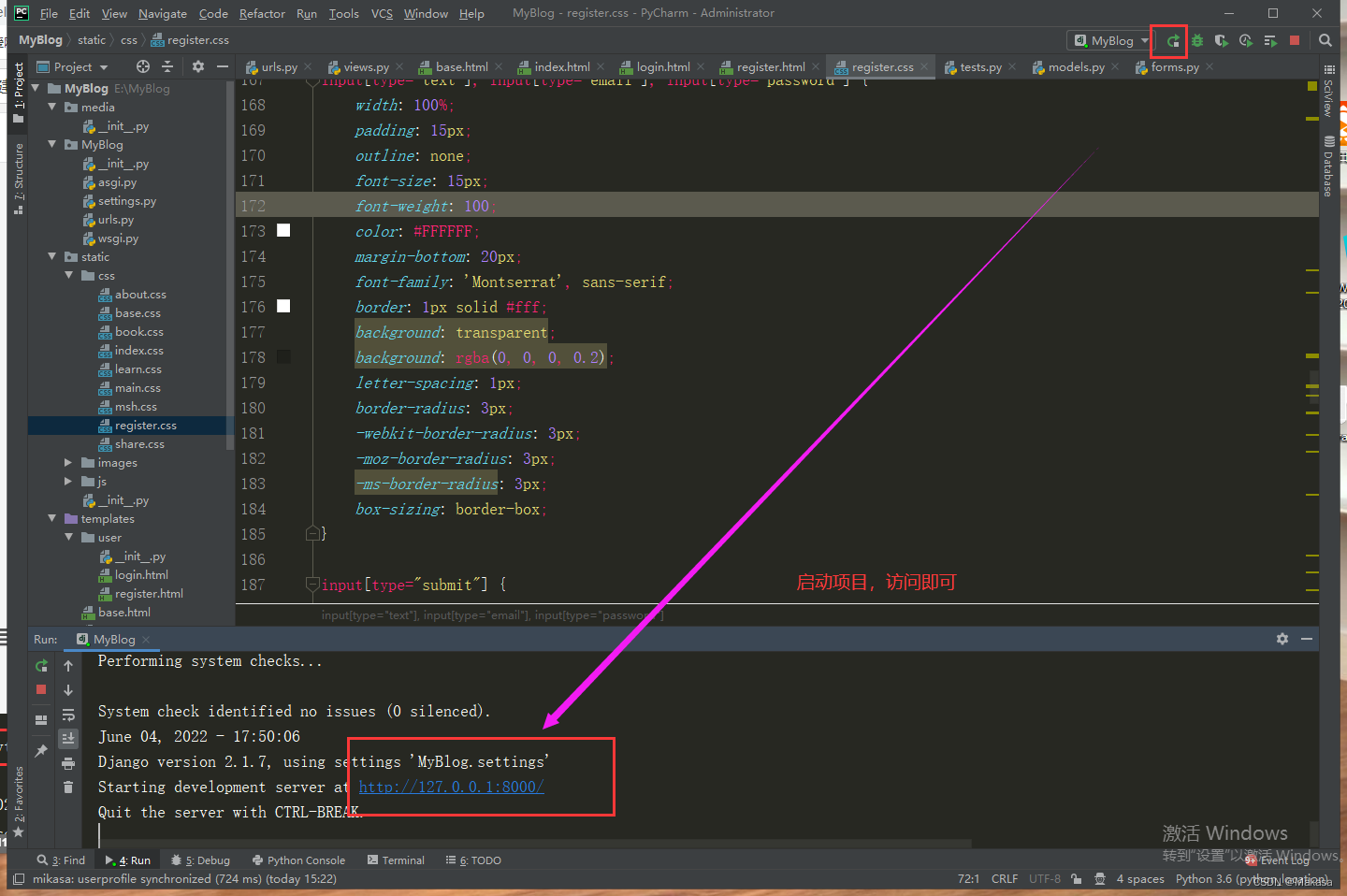Collapse the MyBlog root folder
The width and height of the screenshot is (1347, 896).
point(36,88)
